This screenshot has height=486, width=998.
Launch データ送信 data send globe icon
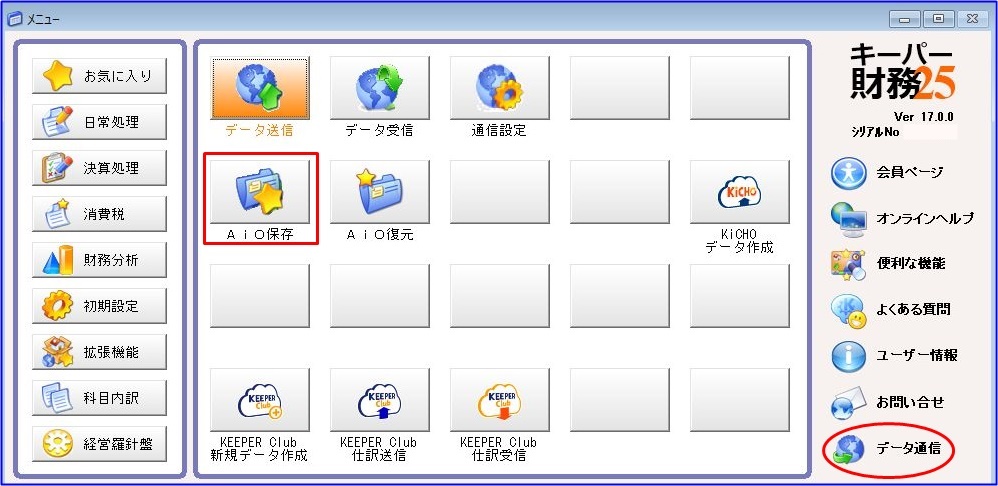point(260,88)
